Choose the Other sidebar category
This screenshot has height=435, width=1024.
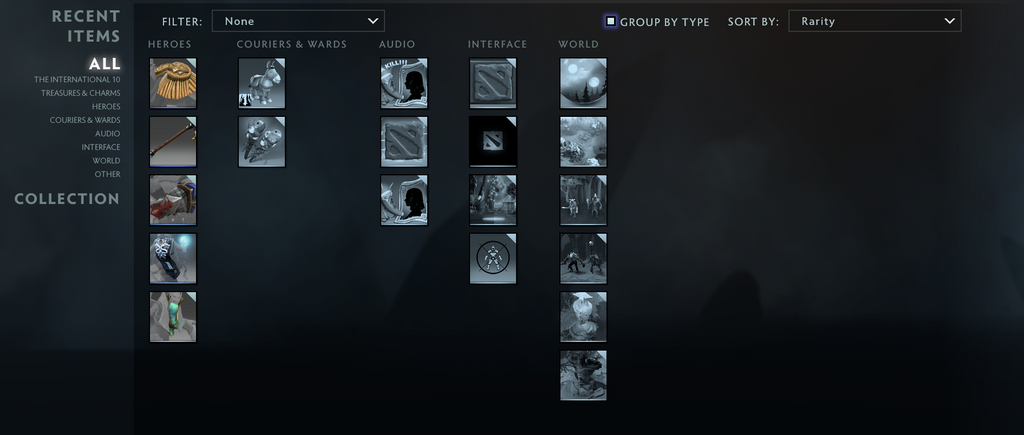(x=107, y=174)
